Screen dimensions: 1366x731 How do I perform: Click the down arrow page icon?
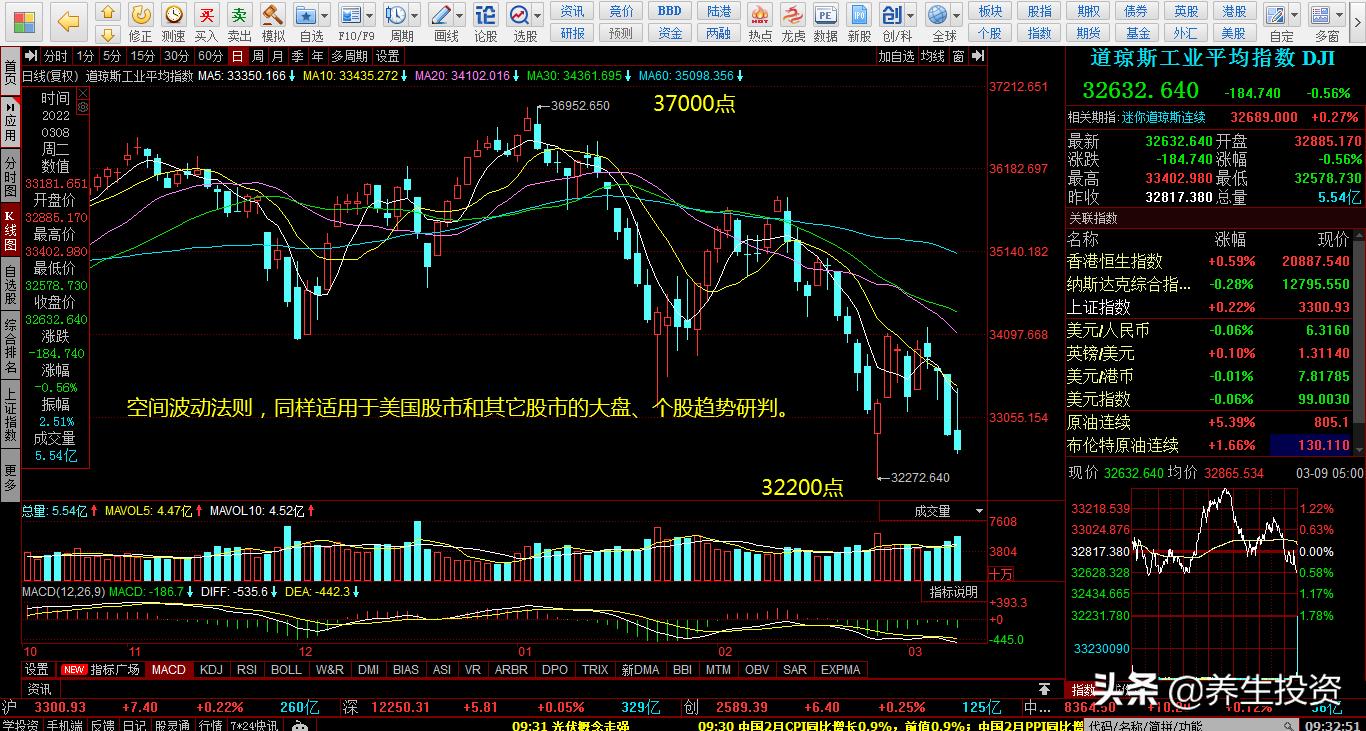(x=110, y=34)
